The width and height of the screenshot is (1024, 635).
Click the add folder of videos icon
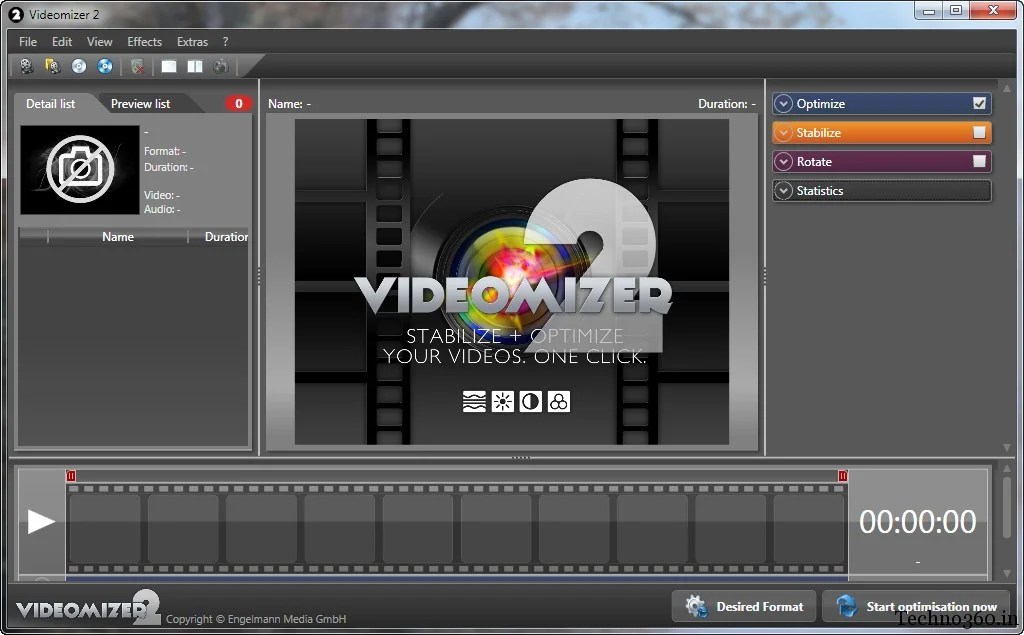[52, 66]
